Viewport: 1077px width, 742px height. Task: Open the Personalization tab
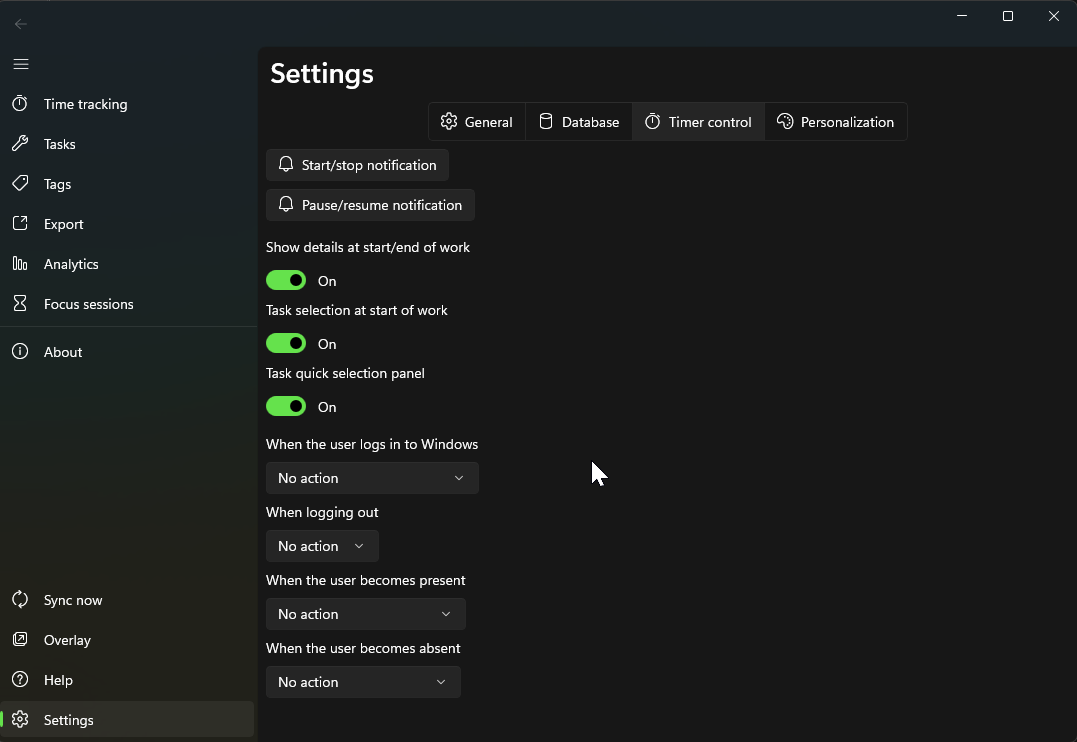(x=836, y=122)
